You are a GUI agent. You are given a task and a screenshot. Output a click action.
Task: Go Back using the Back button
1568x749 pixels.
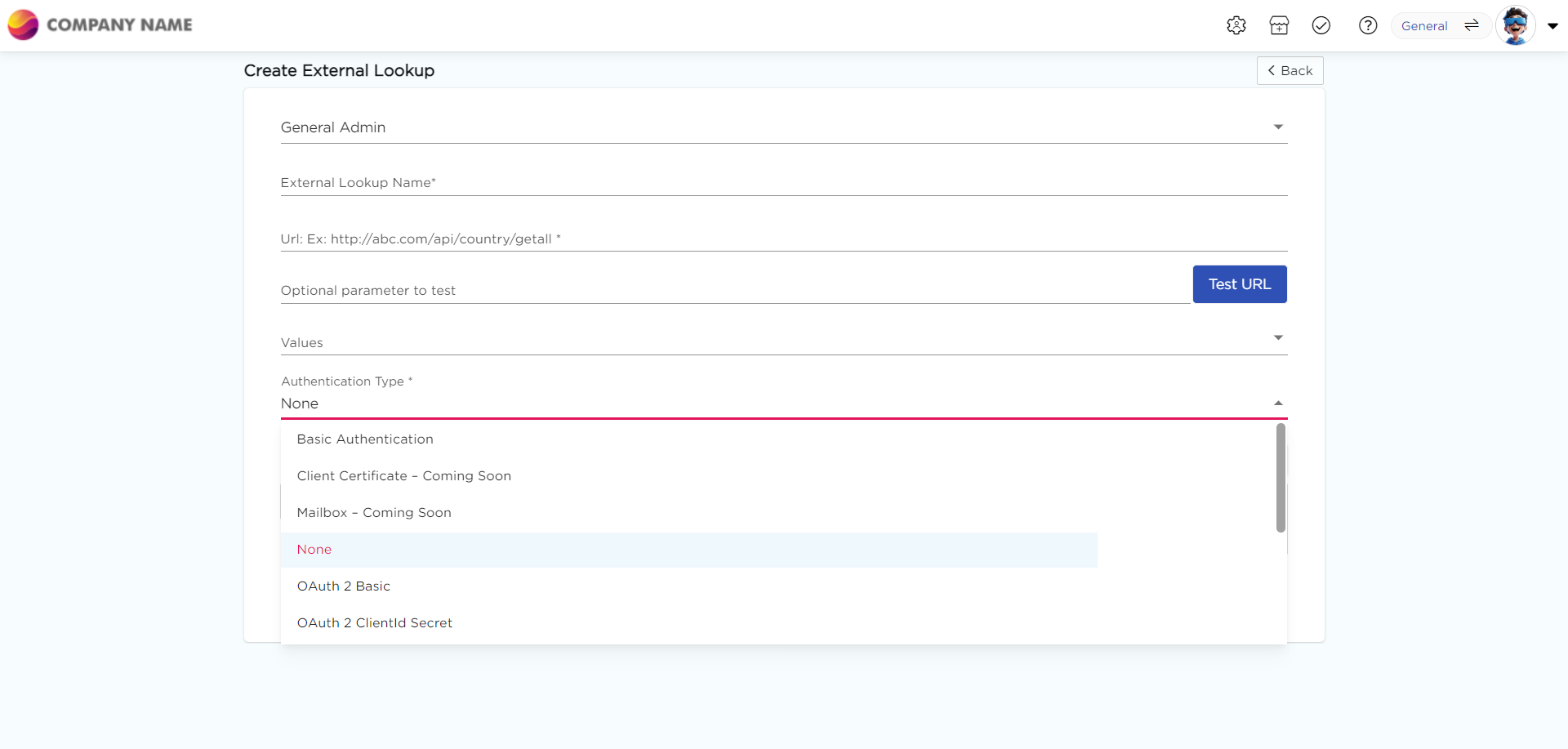[x=1290, y=71]
